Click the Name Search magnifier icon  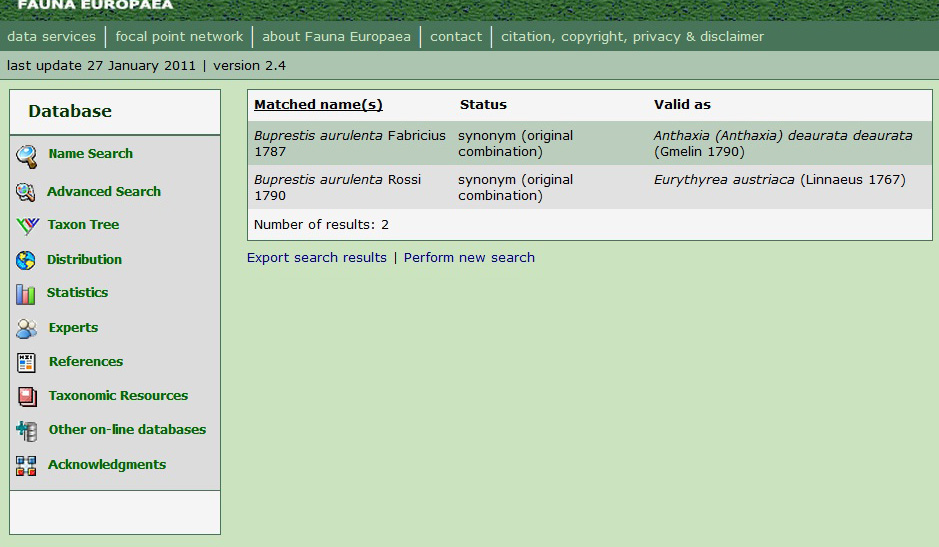[27, 156]
